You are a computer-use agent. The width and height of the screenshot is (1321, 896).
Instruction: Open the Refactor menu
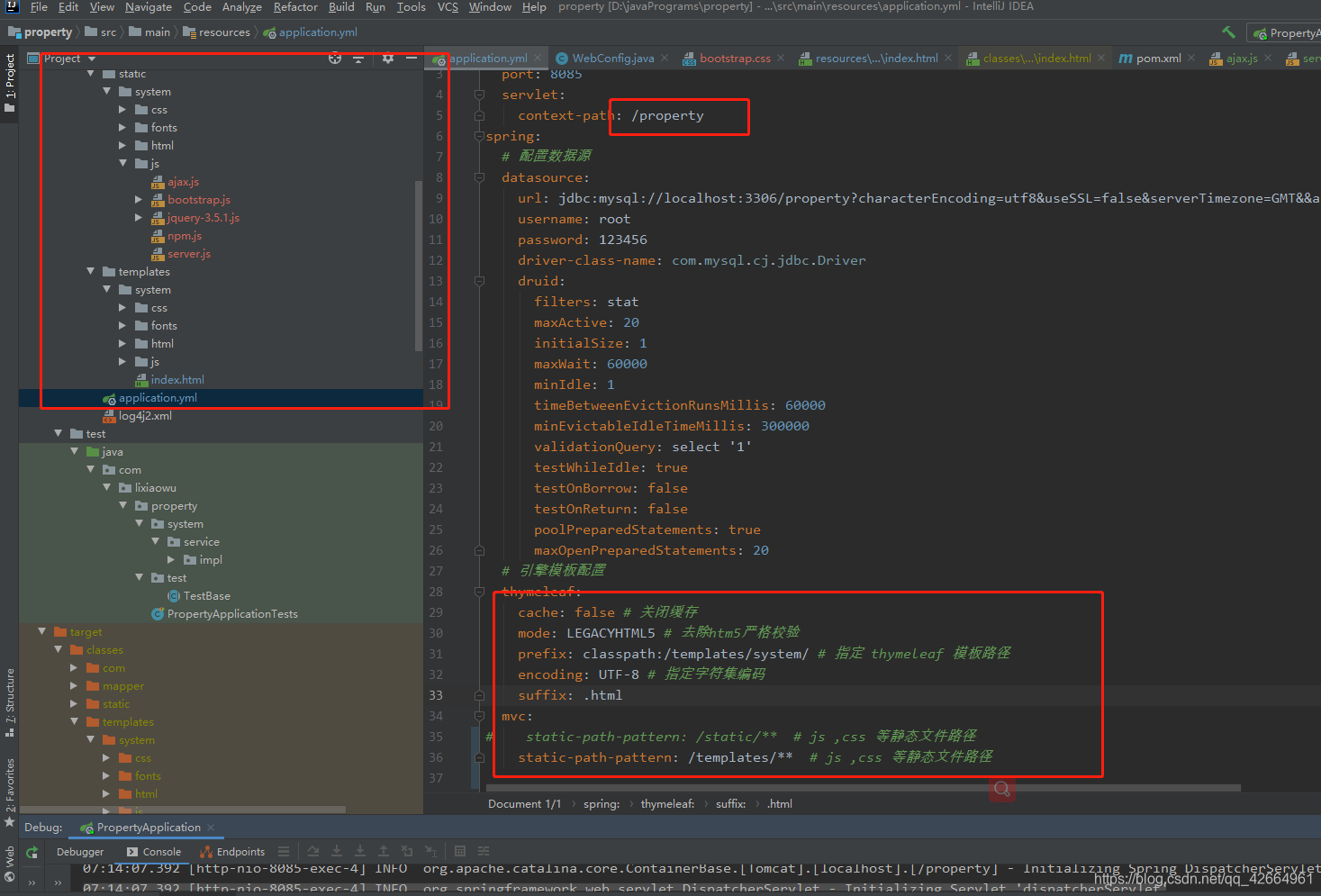point(295,7)
